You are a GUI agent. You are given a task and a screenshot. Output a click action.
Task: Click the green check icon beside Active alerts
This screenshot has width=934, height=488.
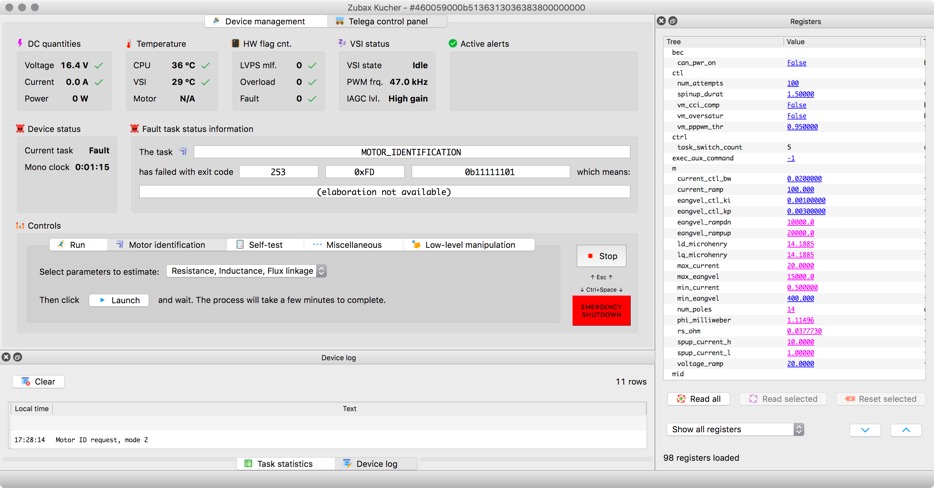[x=453, y=43]
